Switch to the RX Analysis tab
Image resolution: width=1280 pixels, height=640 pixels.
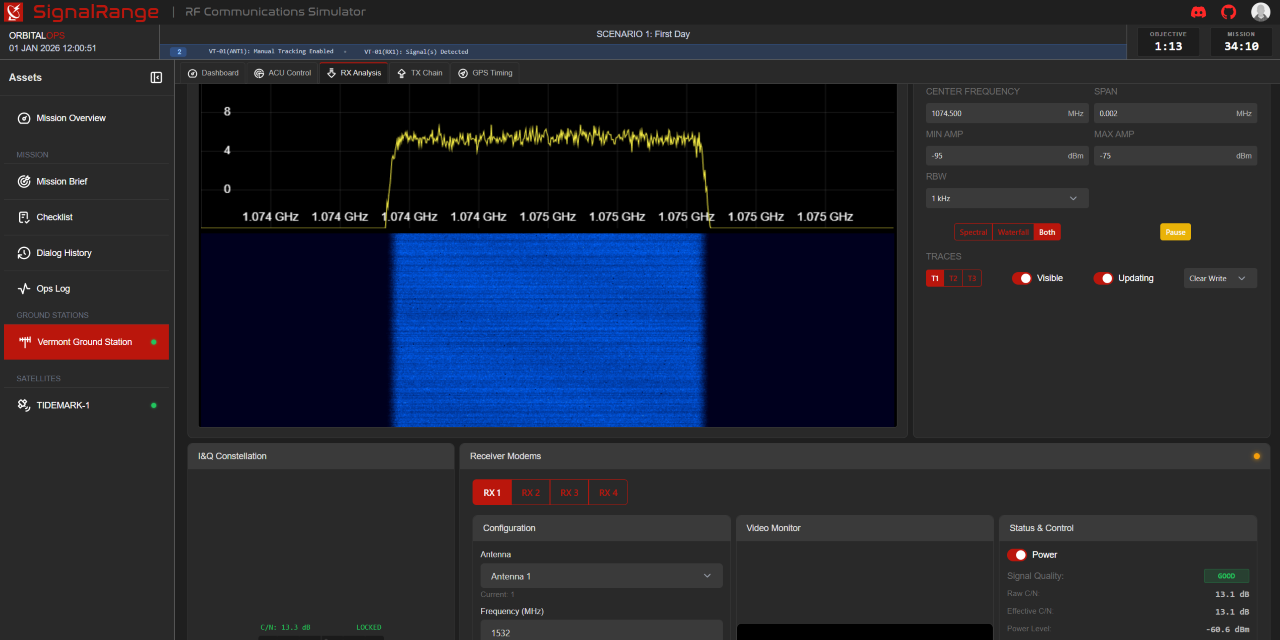pos(353,72)
